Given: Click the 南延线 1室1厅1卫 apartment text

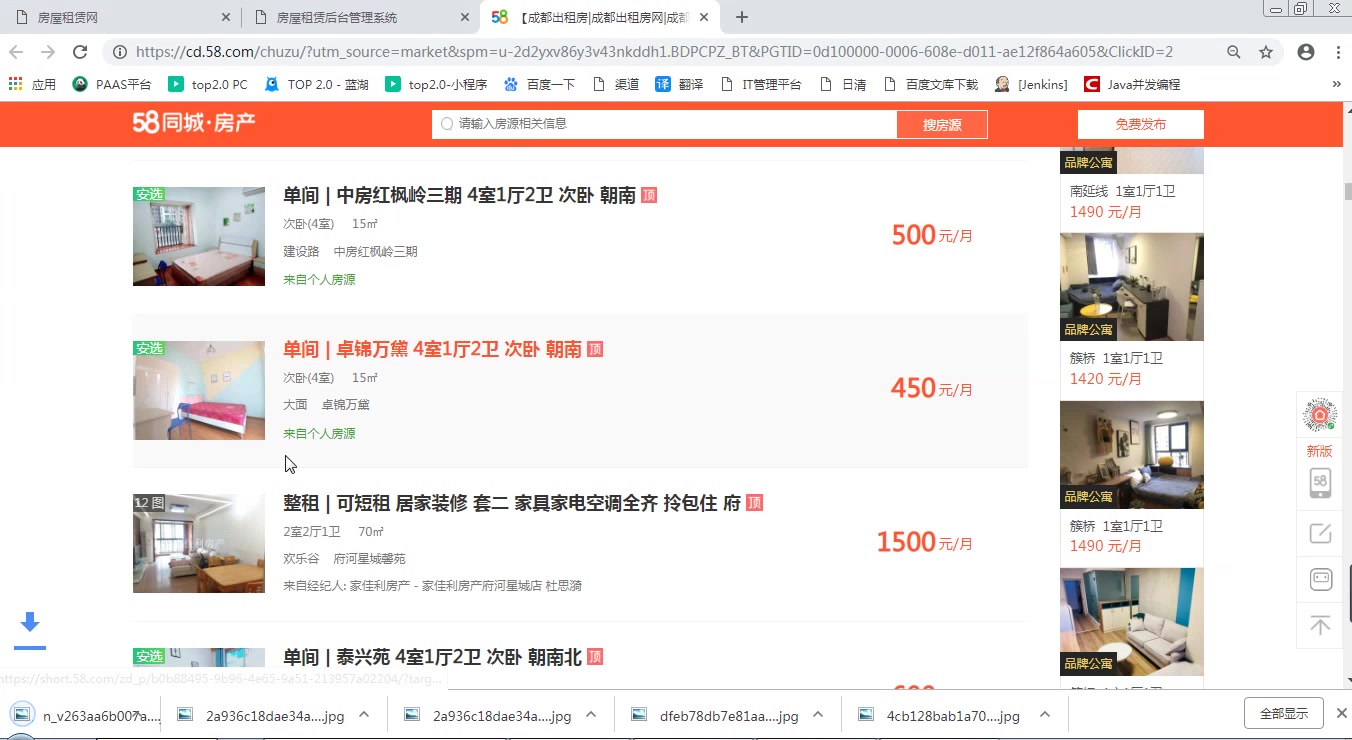Looking at the screenshot, I should (x=1122, y=191).
